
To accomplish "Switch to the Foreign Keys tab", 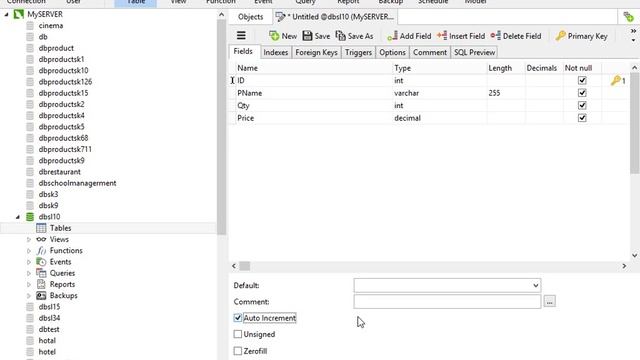I will (x=316, y=52).
